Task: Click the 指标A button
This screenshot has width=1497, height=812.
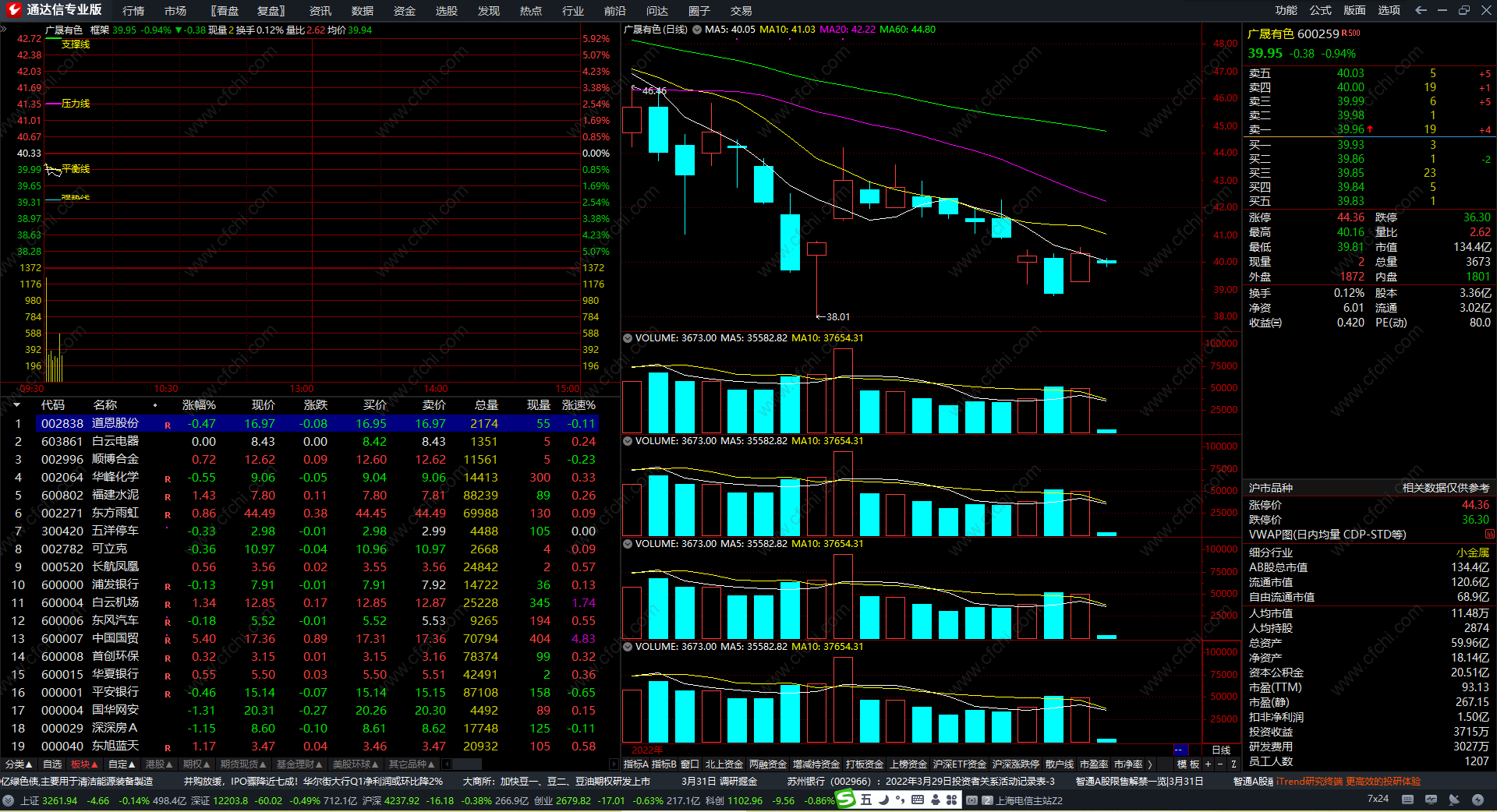Action: tap(636, 764)
